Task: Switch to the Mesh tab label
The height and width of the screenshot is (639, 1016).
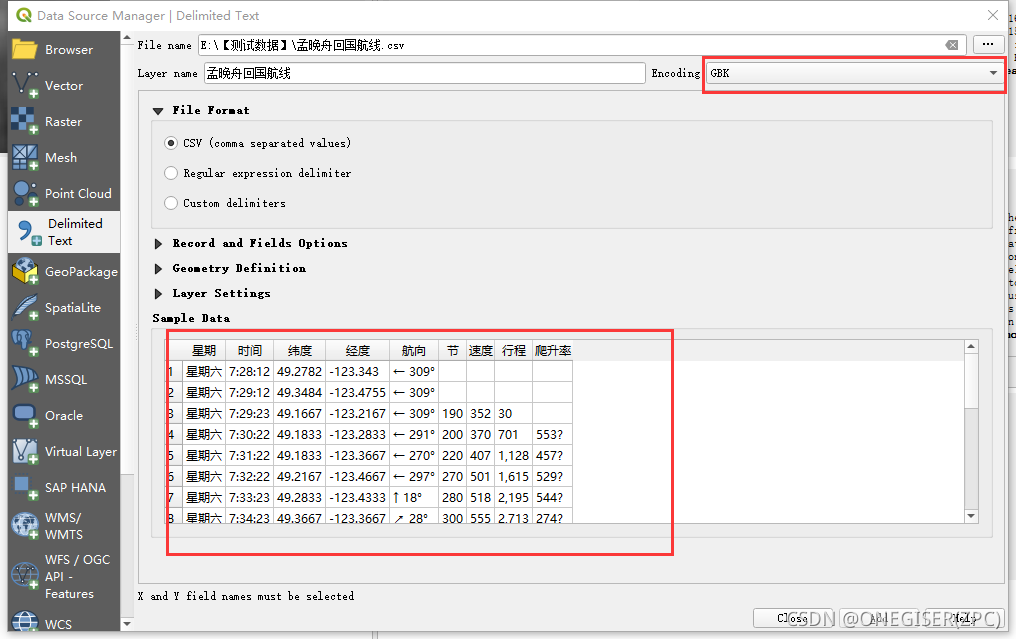Action: 61,157
